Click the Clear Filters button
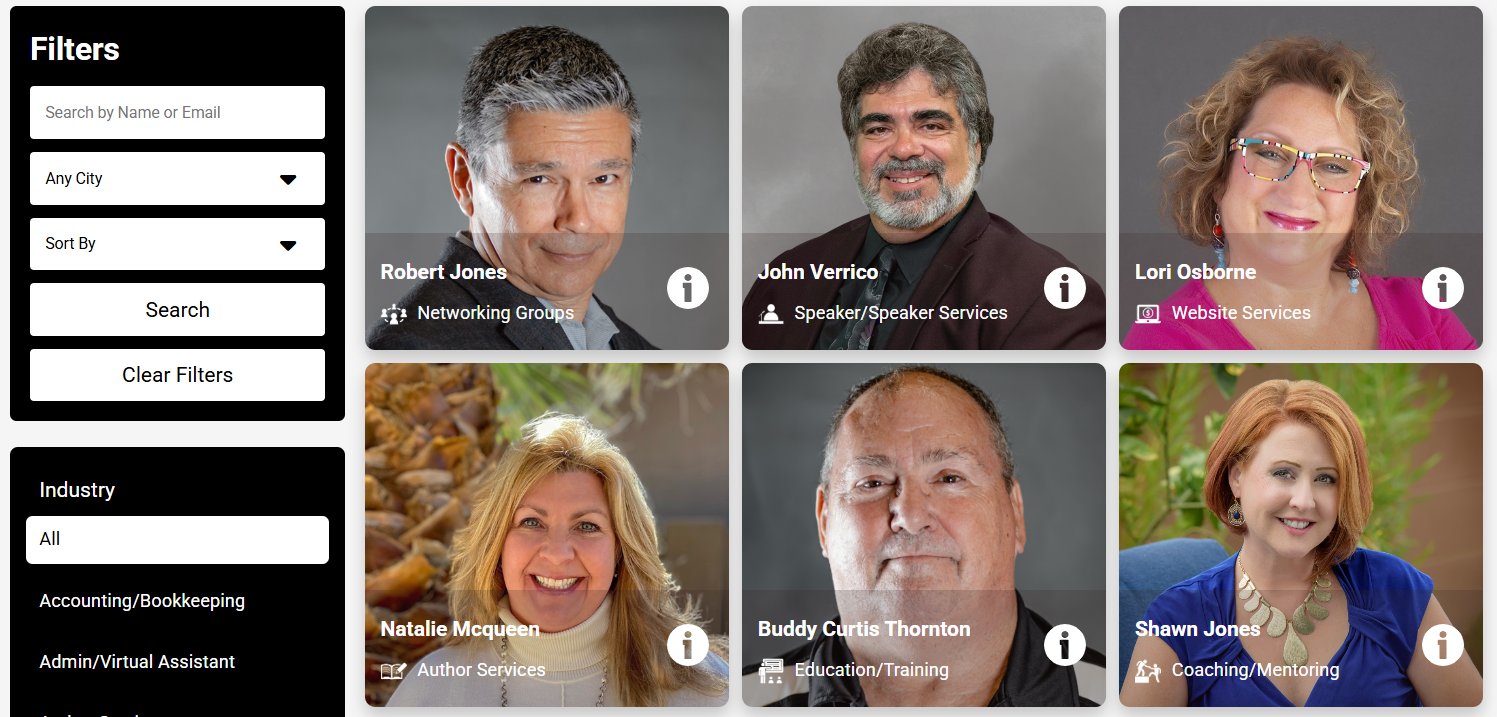Viewport: 1497px width, 717px height. click(x=177, y=375)
